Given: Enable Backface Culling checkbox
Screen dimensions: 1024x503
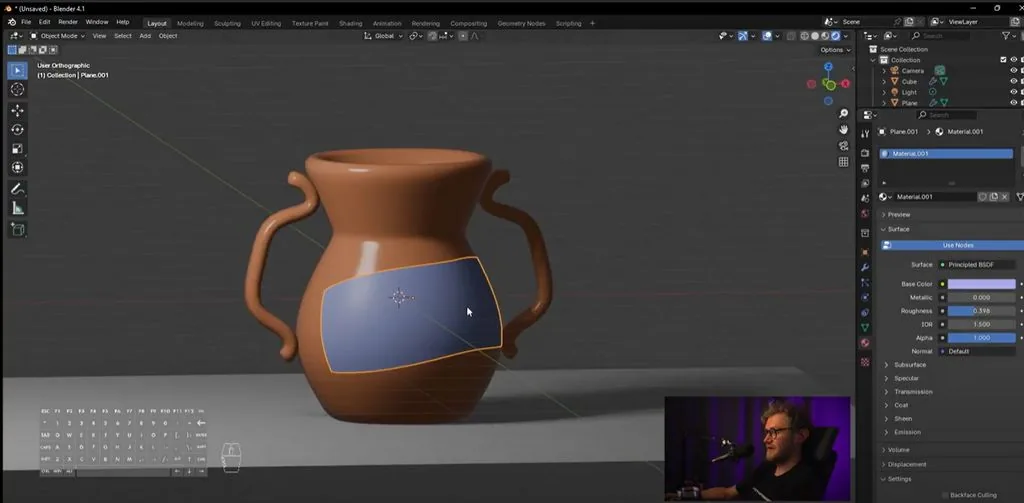Looking at the screenshot, I should (x=945, y=495).
